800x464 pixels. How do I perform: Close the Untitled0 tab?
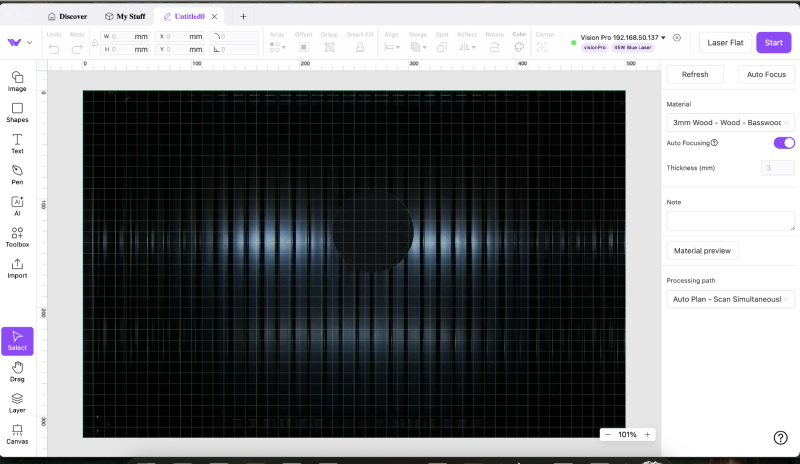tap(214, 16)
